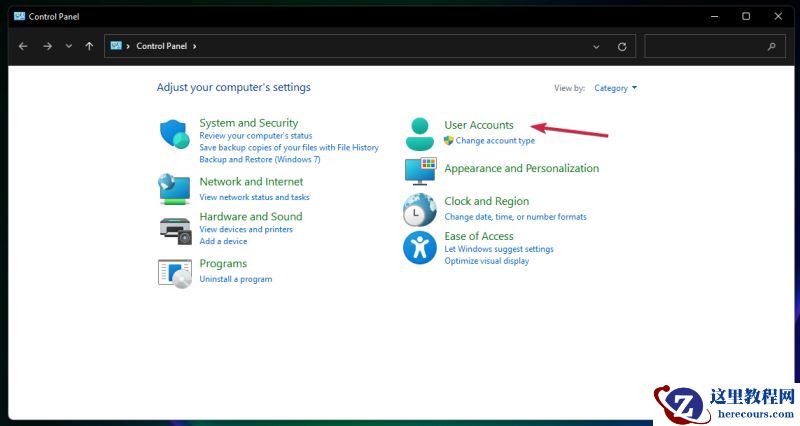The width and height of the screenshot is (800, 426).
Task: Refresh the Control Panel view
Action: coord(622,46)
